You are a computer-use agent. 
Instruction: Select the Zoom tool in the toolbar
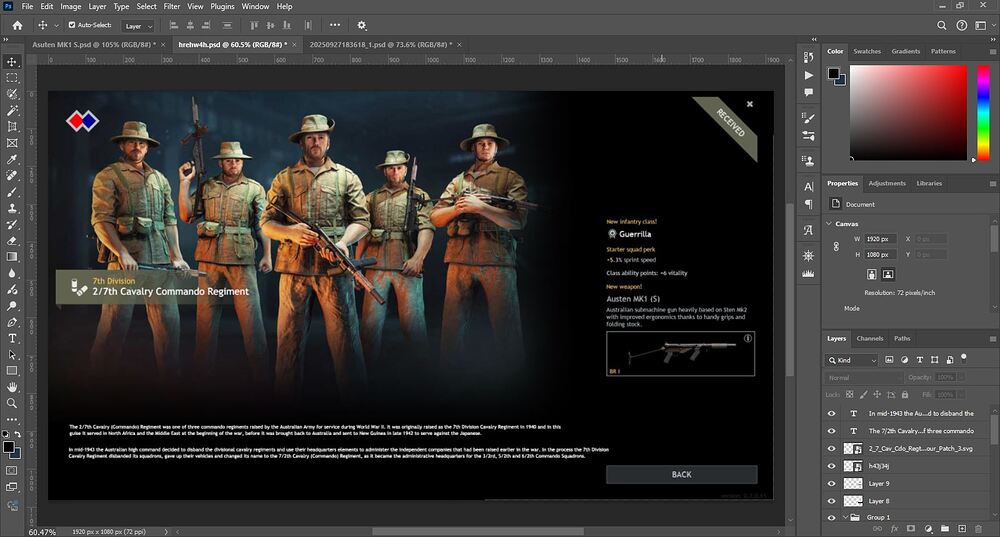(x=12, y=403)
